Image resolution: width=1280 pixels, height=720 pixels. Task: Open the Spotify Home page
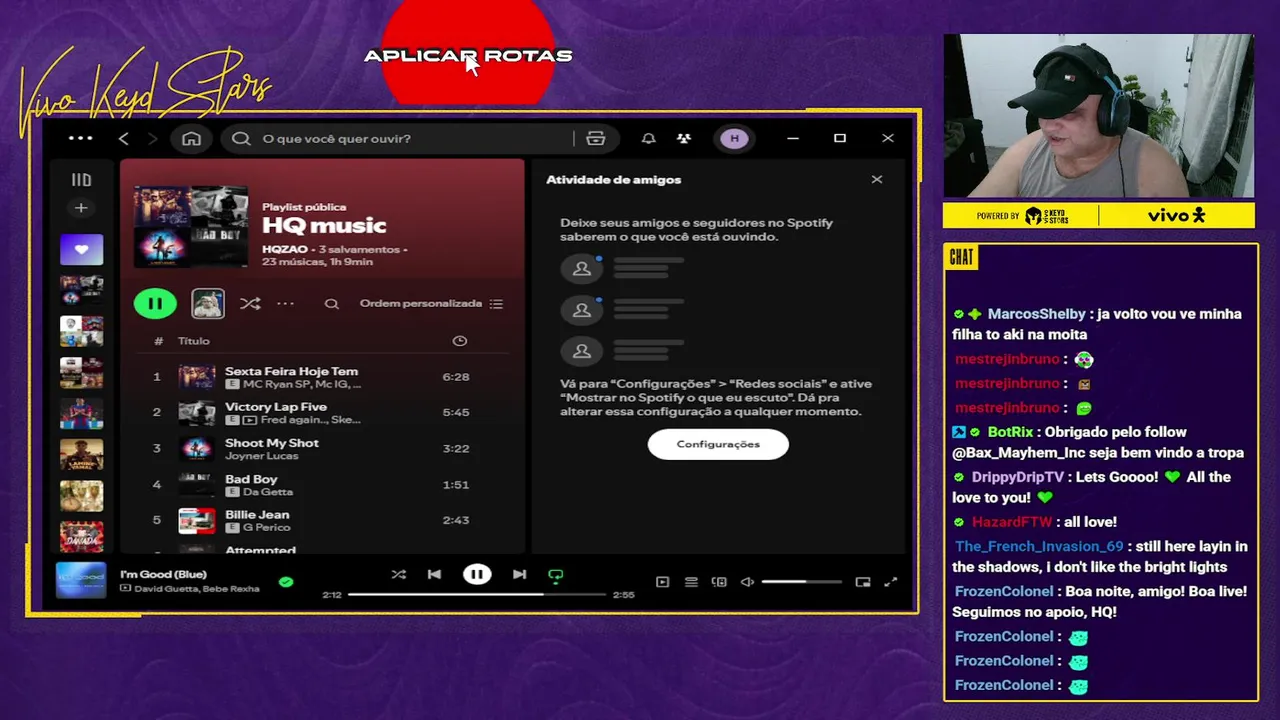tap(191, 138)
